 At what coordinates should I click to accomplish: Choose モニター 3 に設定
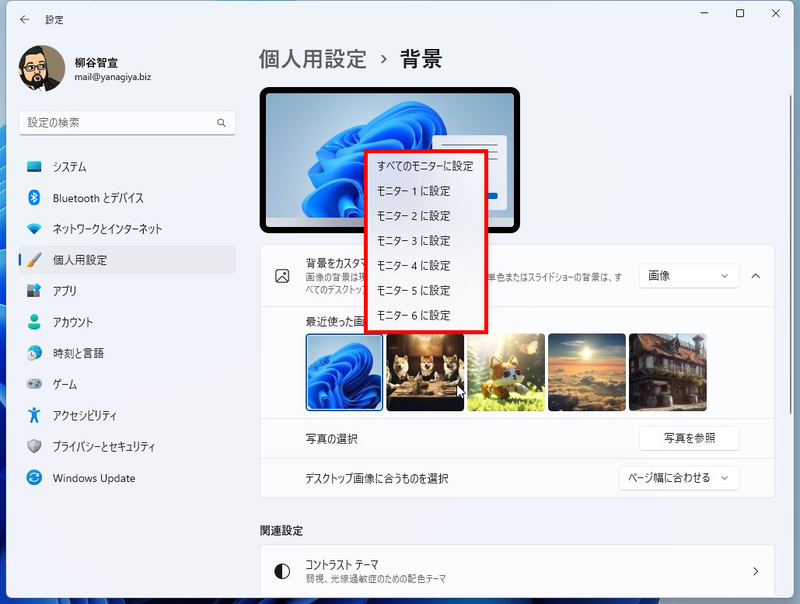[426, 241]
